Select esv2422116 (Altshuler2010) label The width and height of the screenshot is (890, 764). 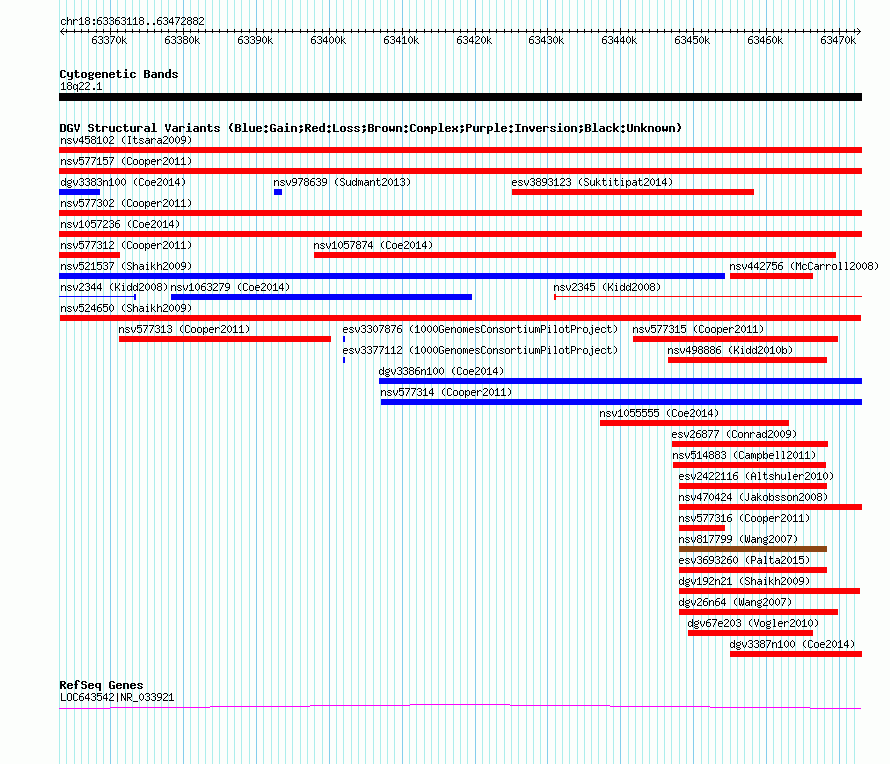tap(756, 476)
